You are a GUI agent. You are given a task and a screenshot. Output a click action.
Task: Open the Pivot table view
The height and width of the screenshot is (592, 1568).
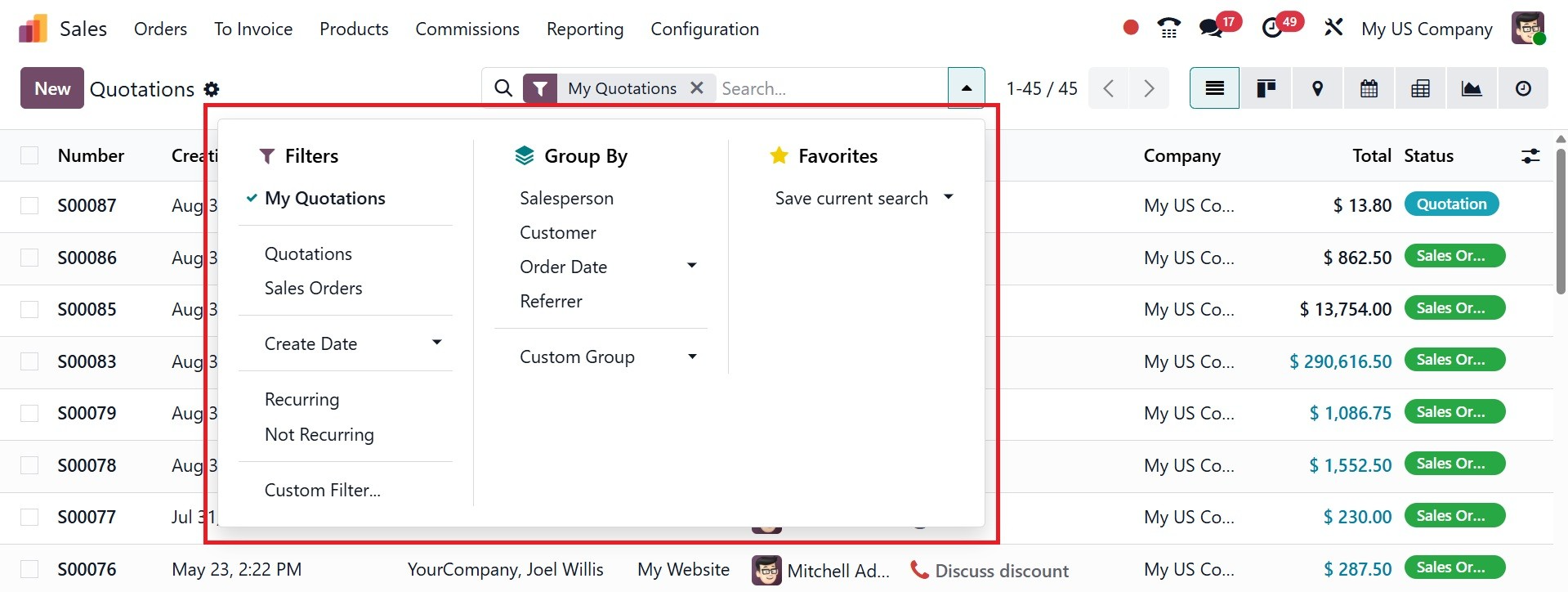1420,88
